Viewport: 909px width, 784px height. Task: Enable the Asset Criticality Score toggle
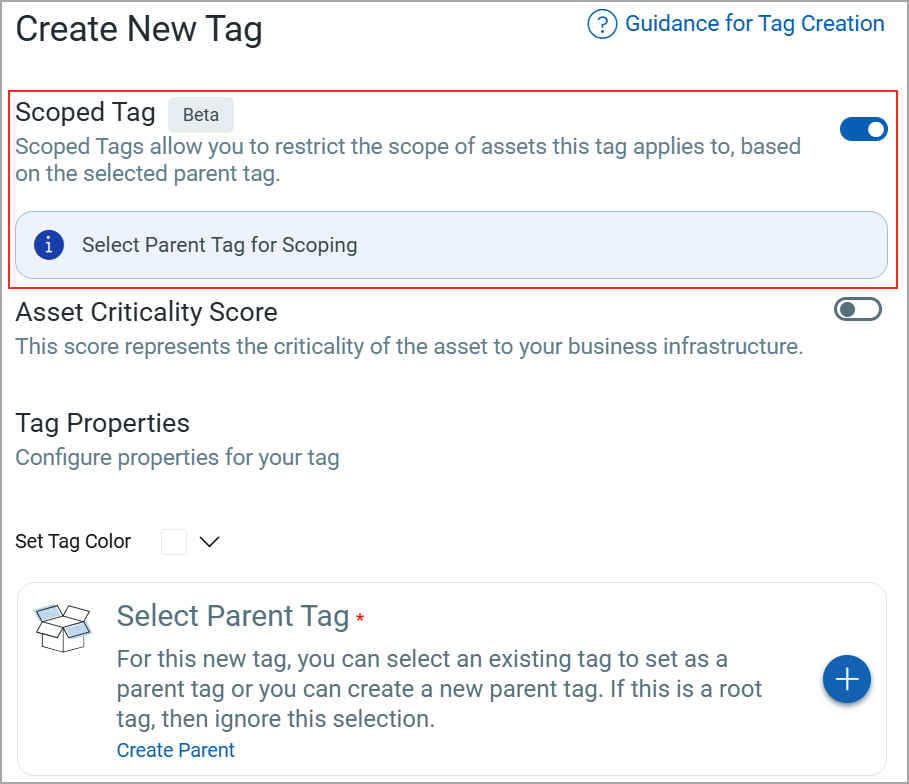[857, 310]
